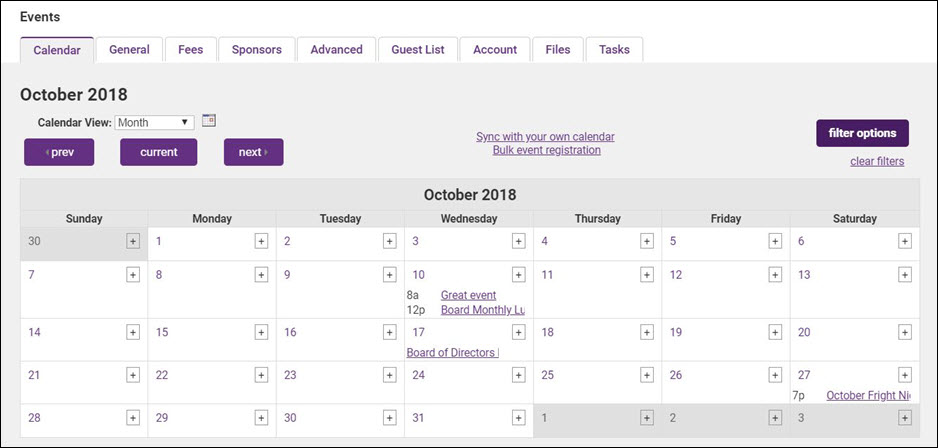
Task: Add event on October 1 plus icon
Action: click(x=261, y=241)
